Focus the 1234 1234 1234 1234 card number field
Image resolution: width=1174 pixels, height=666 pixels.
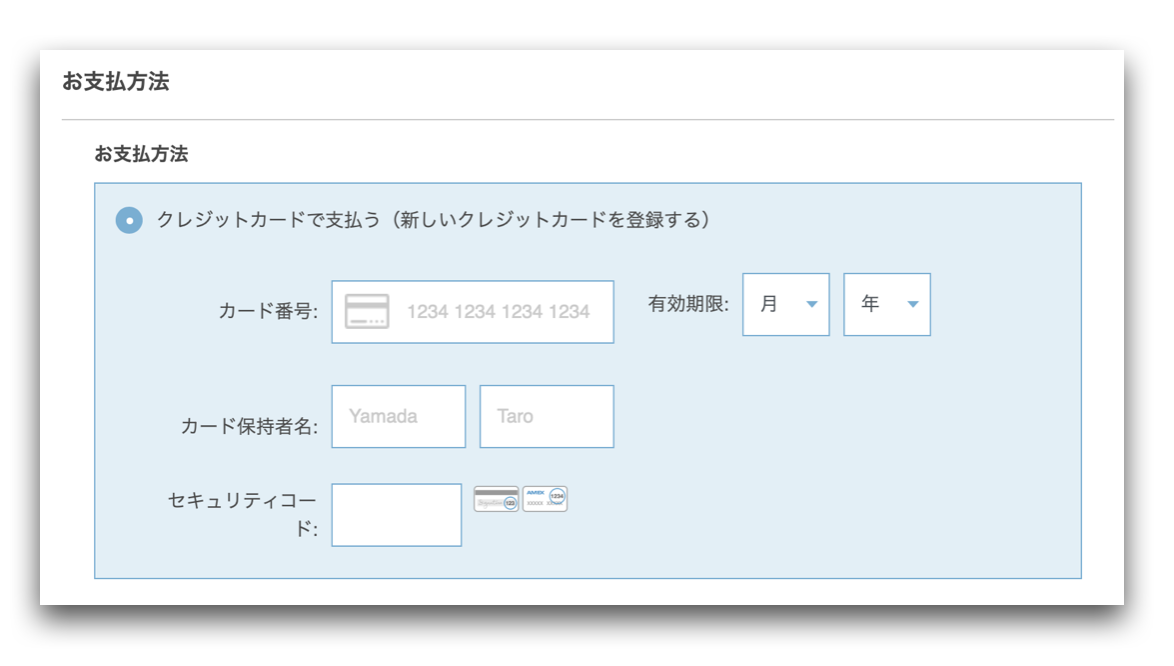point(472,312)
